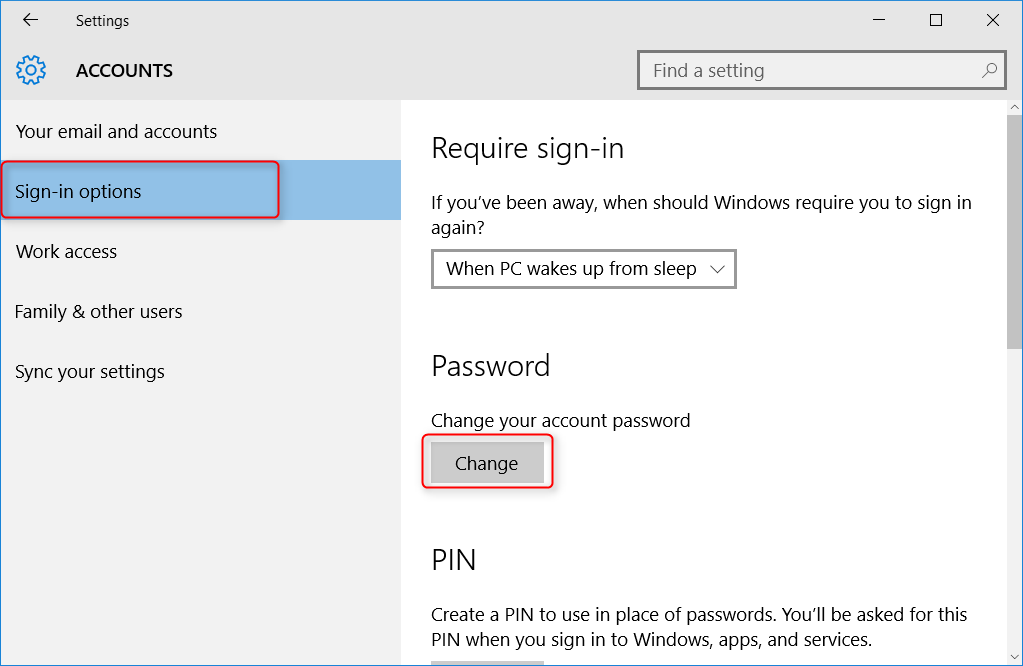The height and width of the screenshot is (666, 1023).
Task: Click the scrollbar up arrow
Action: [1014, 107]
